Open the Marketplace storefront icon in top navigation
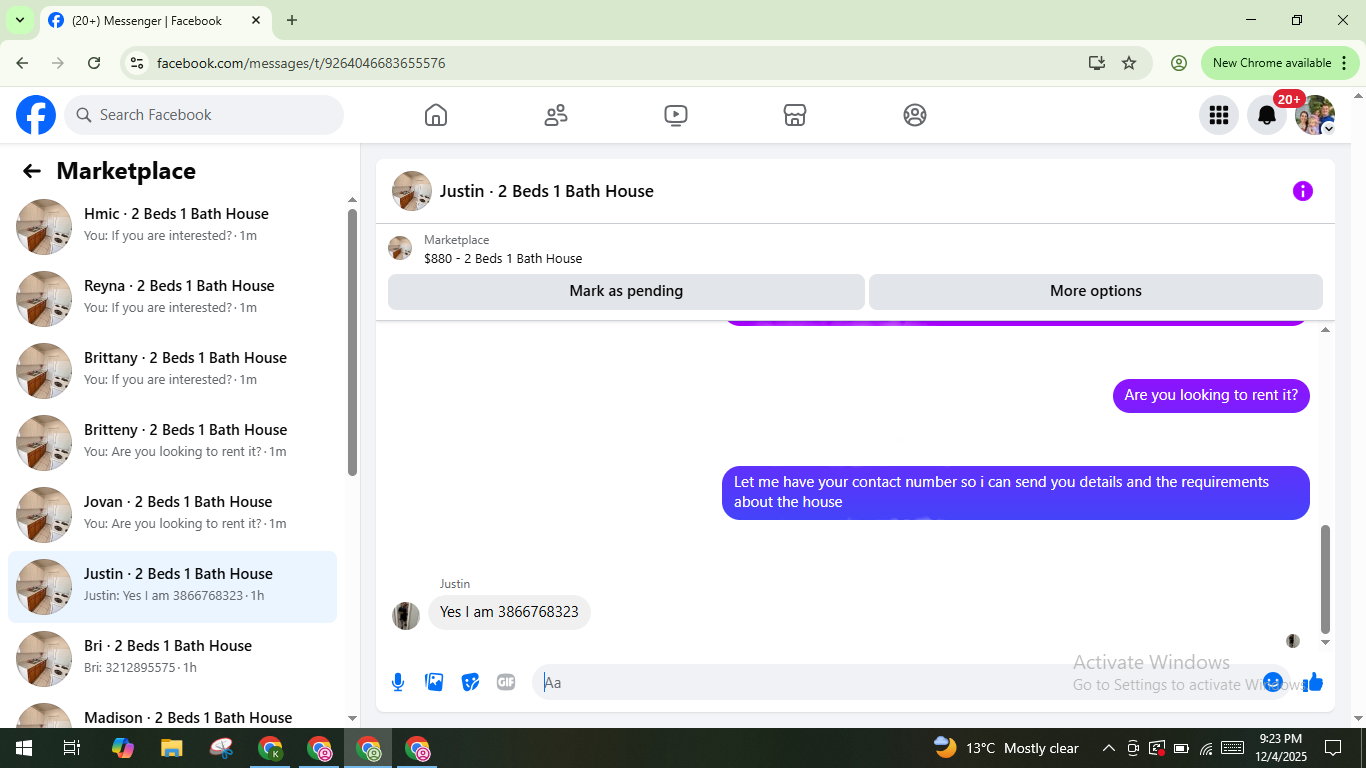Image resolution: width=1366 pixels, height=768 pixels. (795, 115)
